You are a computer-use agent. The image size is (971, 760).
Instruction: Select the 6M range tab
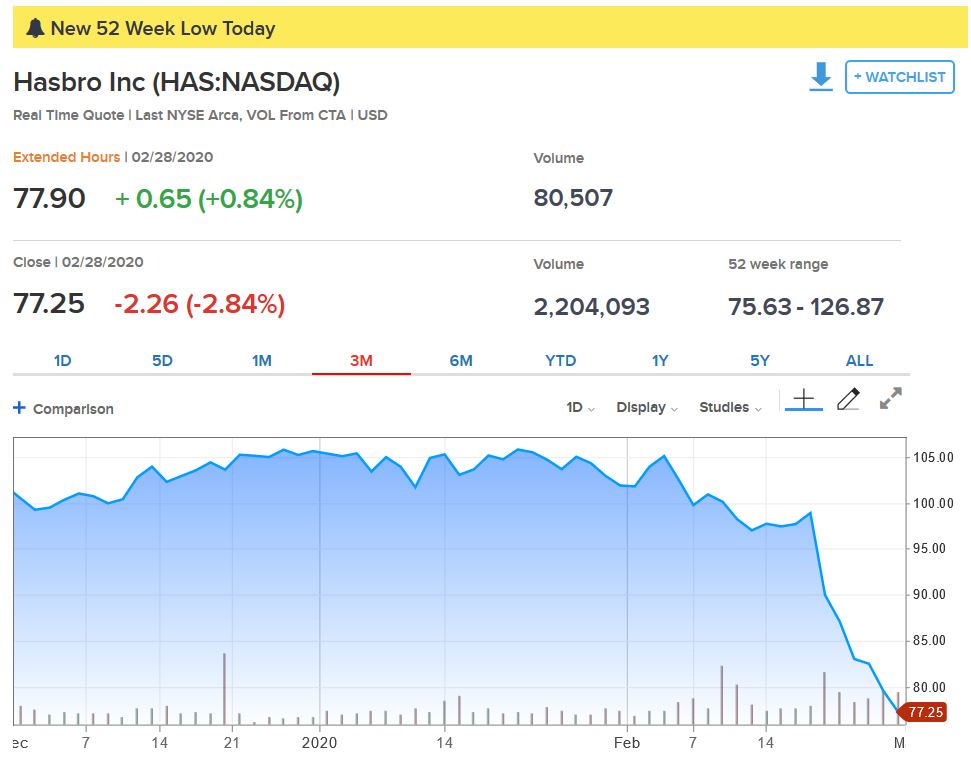point(461,361)
